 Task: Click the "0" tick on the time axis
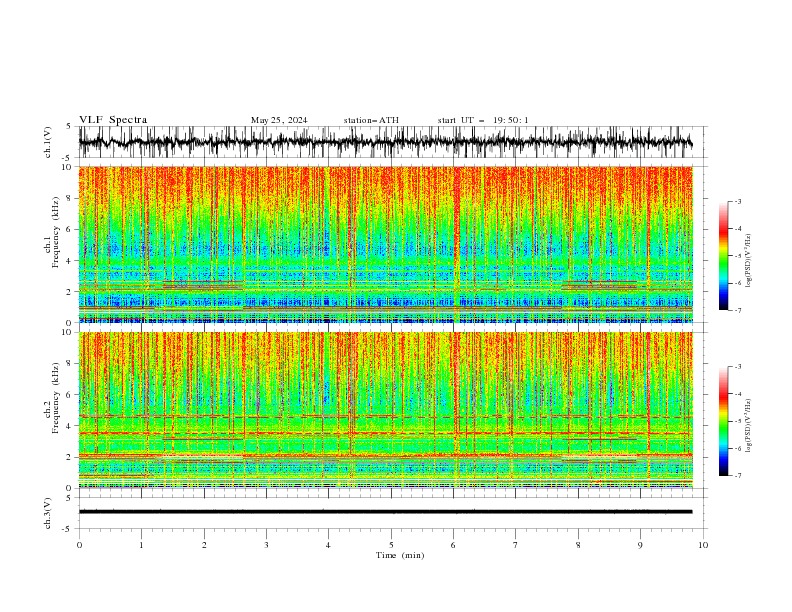(79, 545)
